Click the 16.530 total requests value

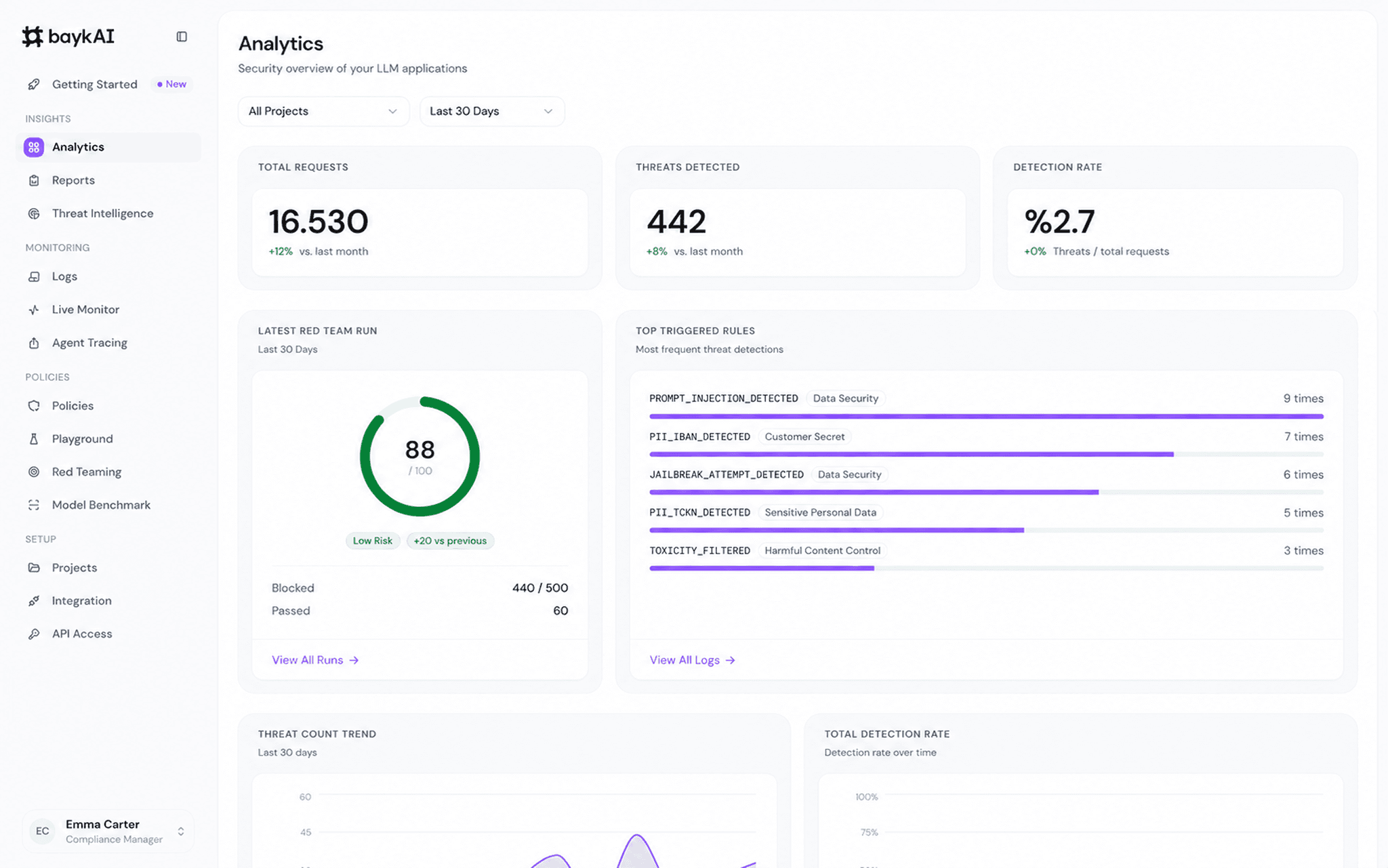point(319,222)
